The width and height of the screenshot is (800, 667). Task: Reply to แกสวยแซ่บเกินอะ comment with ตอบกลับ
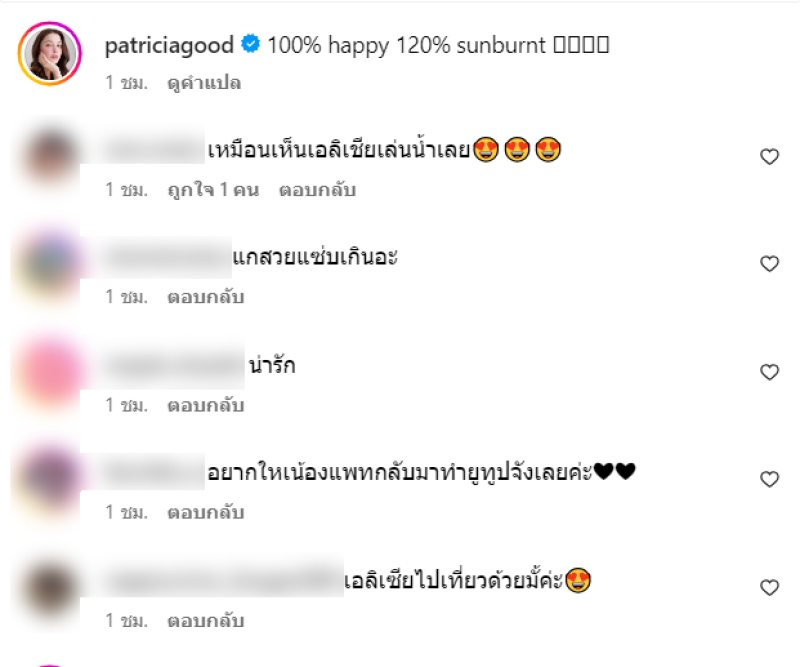pos(206,297)
